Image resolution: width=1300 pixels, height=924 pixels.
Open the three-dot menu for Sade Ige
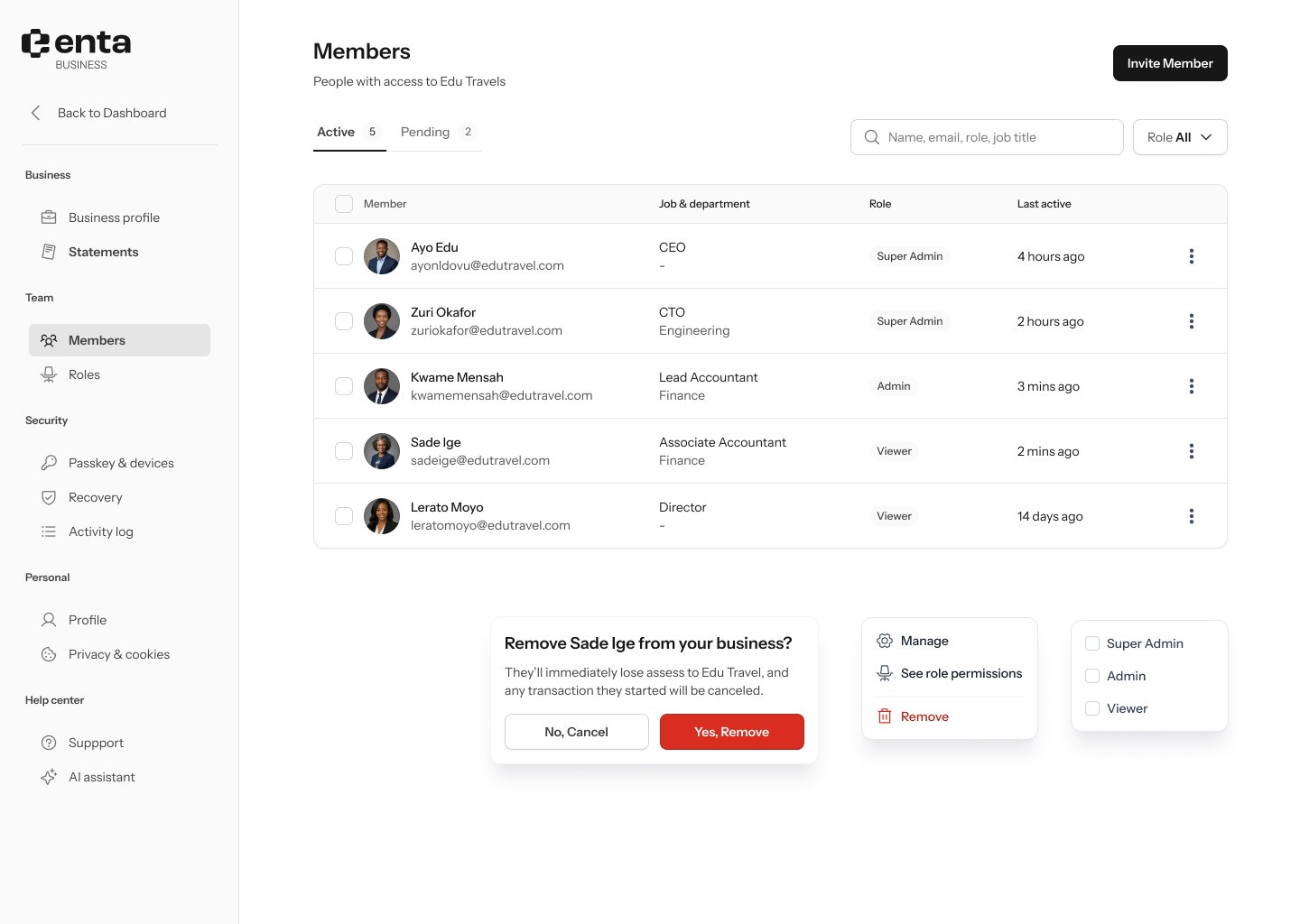click(x=1191, y=451)
